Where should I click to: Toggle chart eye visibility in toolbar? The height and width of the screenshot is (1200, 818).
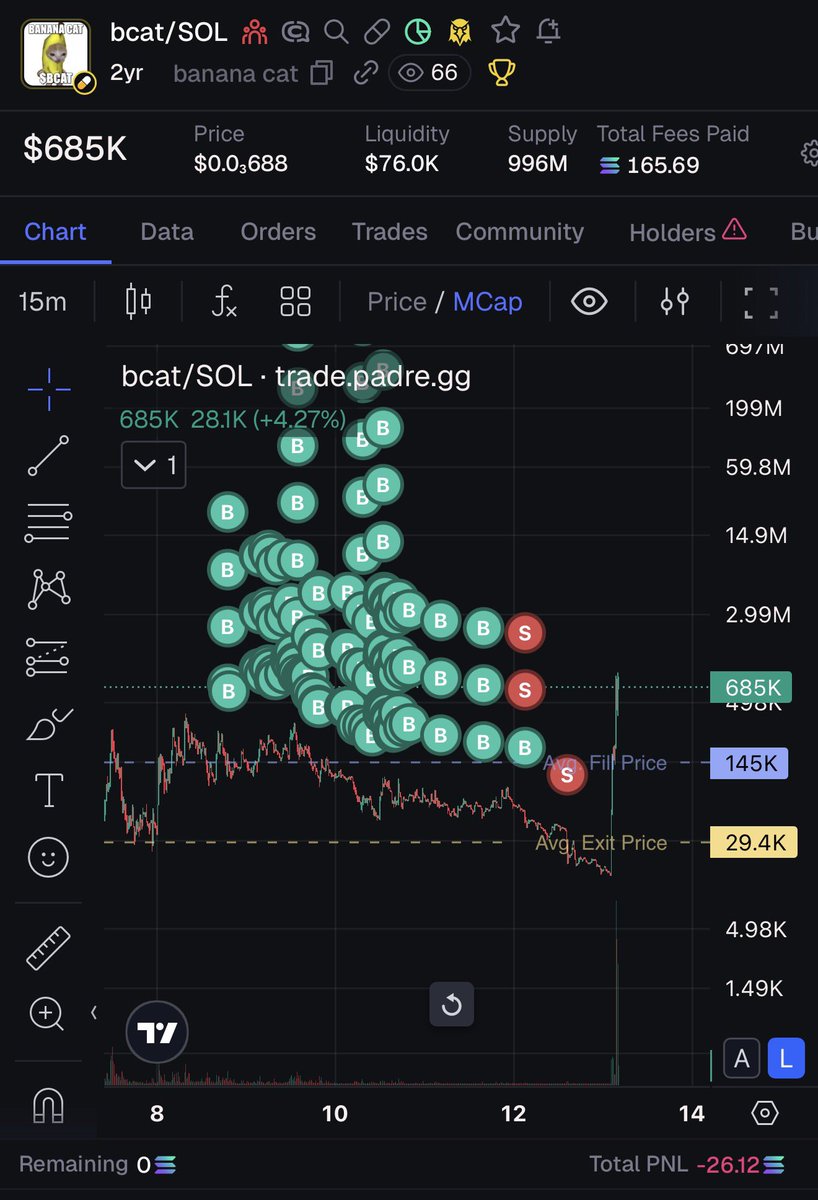[x=589, y=301]
